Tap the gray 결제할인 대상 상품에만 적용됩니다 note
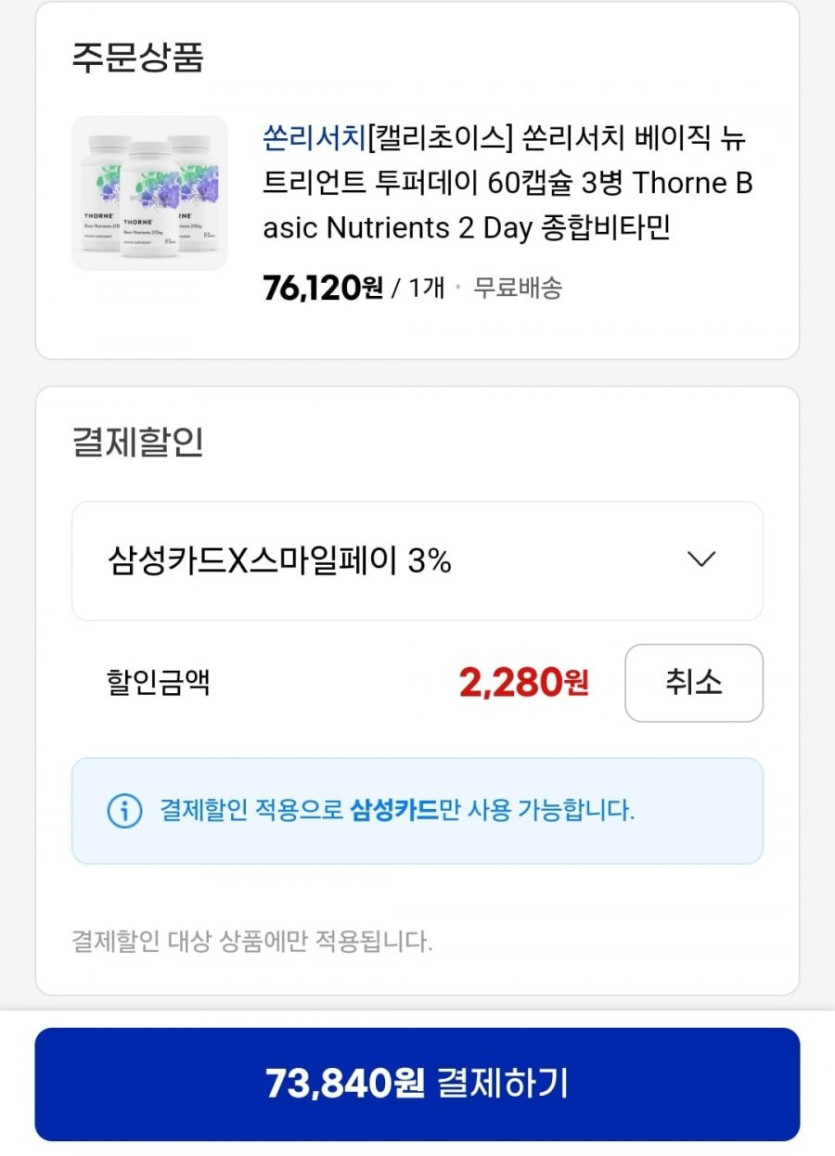The width and height of the screenshot is (835, 1156). [252, 941]
